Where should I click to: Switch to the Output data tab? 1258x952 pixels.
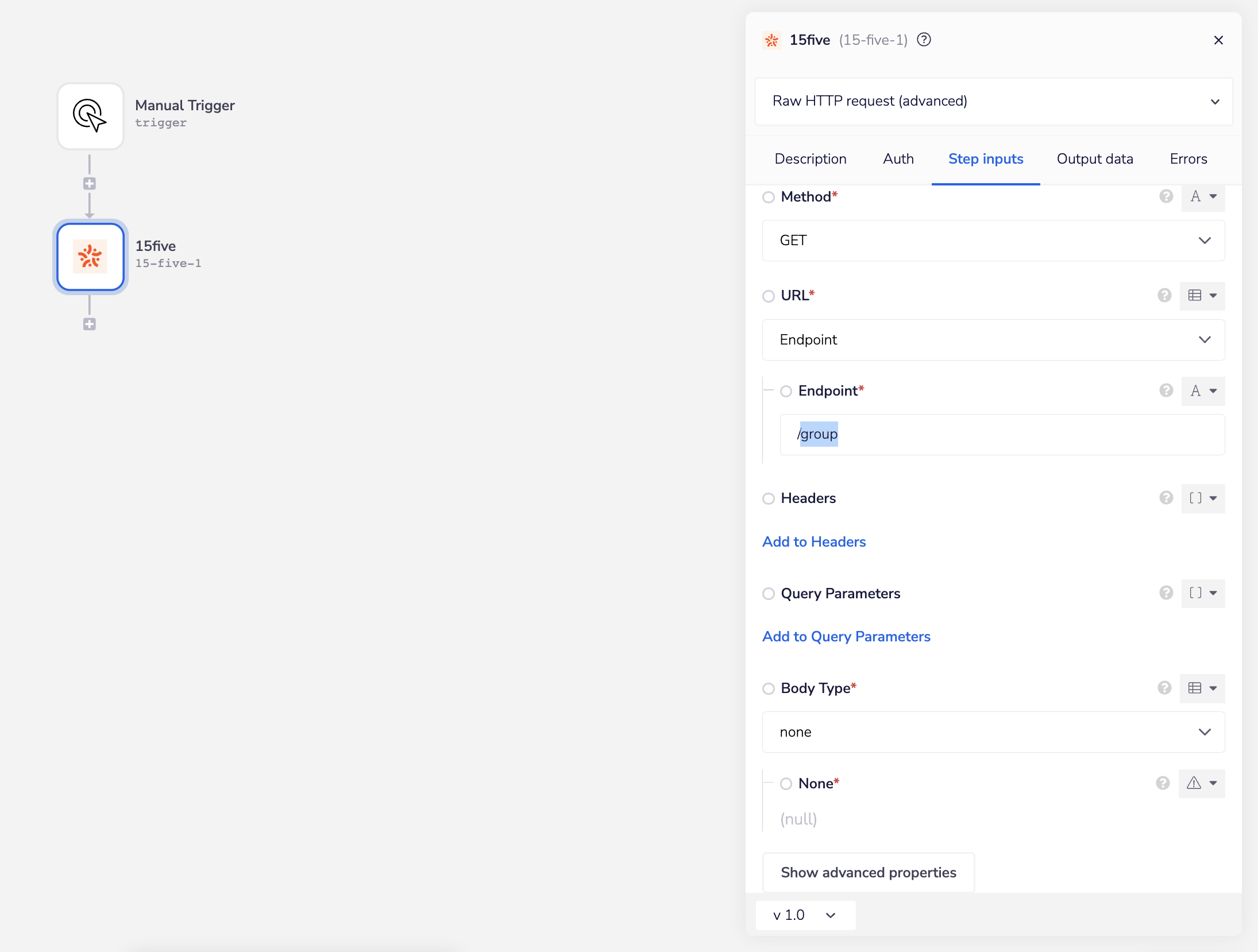[x=1095, y=159]
